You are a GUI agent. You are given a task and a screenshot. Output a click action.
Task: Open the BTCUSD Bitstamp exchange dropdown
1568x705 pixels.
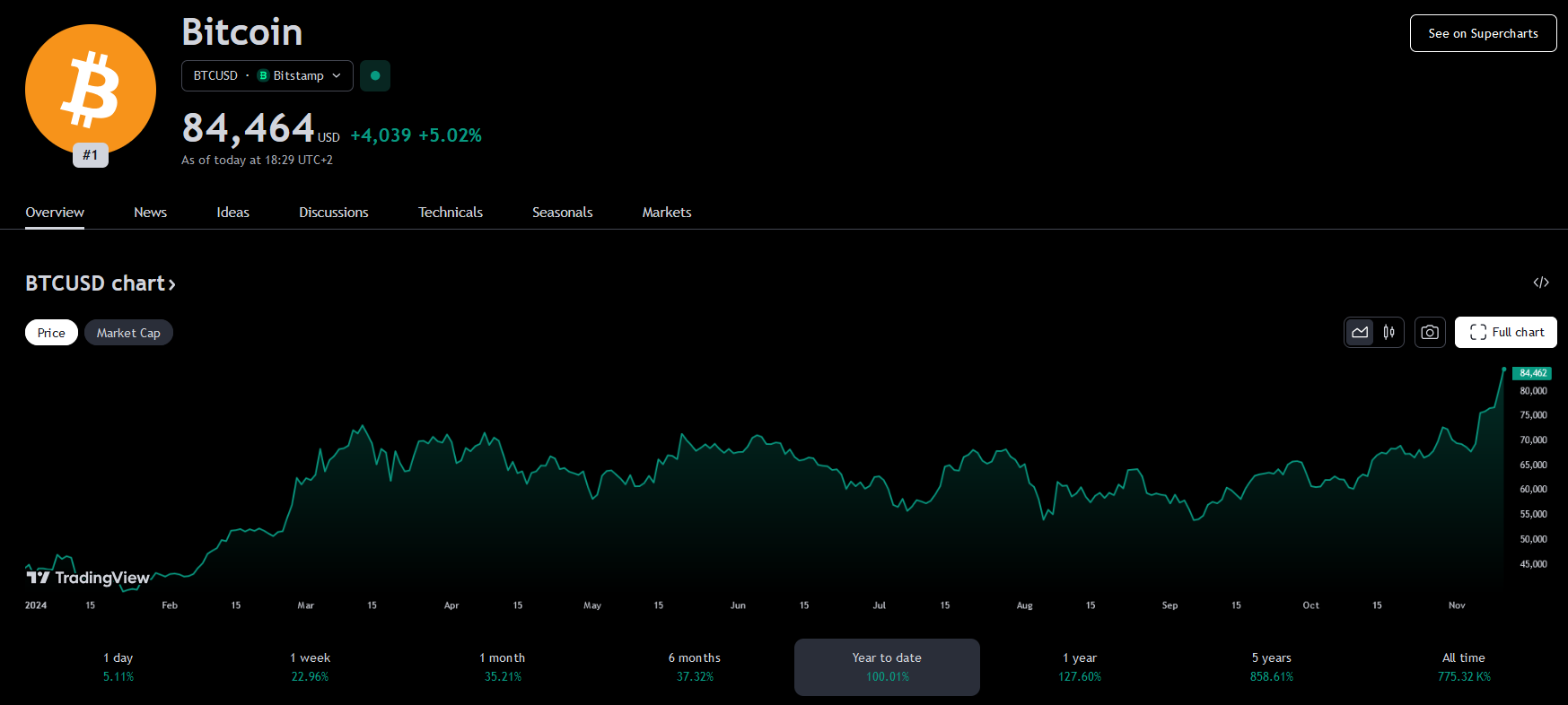[x=267, y=76]
